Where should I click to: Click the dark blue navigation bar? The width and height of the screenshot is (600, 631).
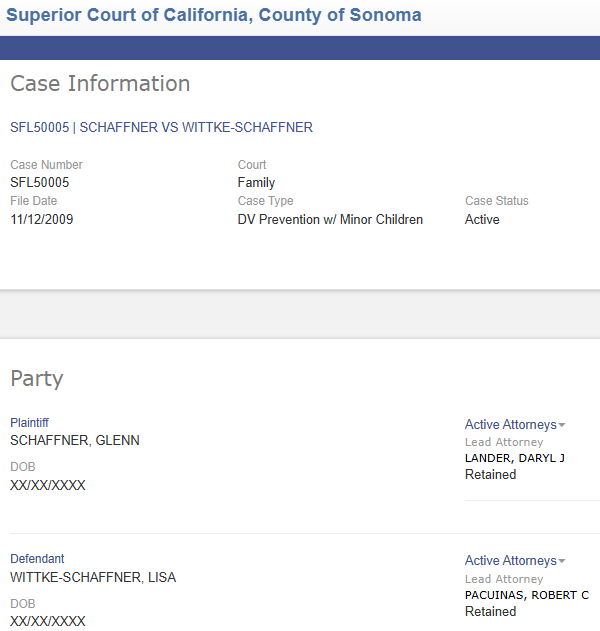[300, 48]
